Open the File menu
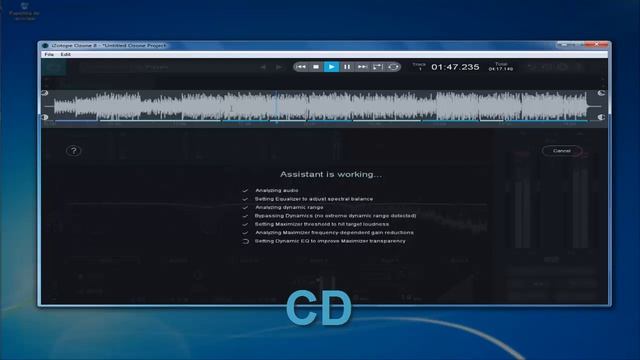640x360 pixels. (x=49, y=54)
